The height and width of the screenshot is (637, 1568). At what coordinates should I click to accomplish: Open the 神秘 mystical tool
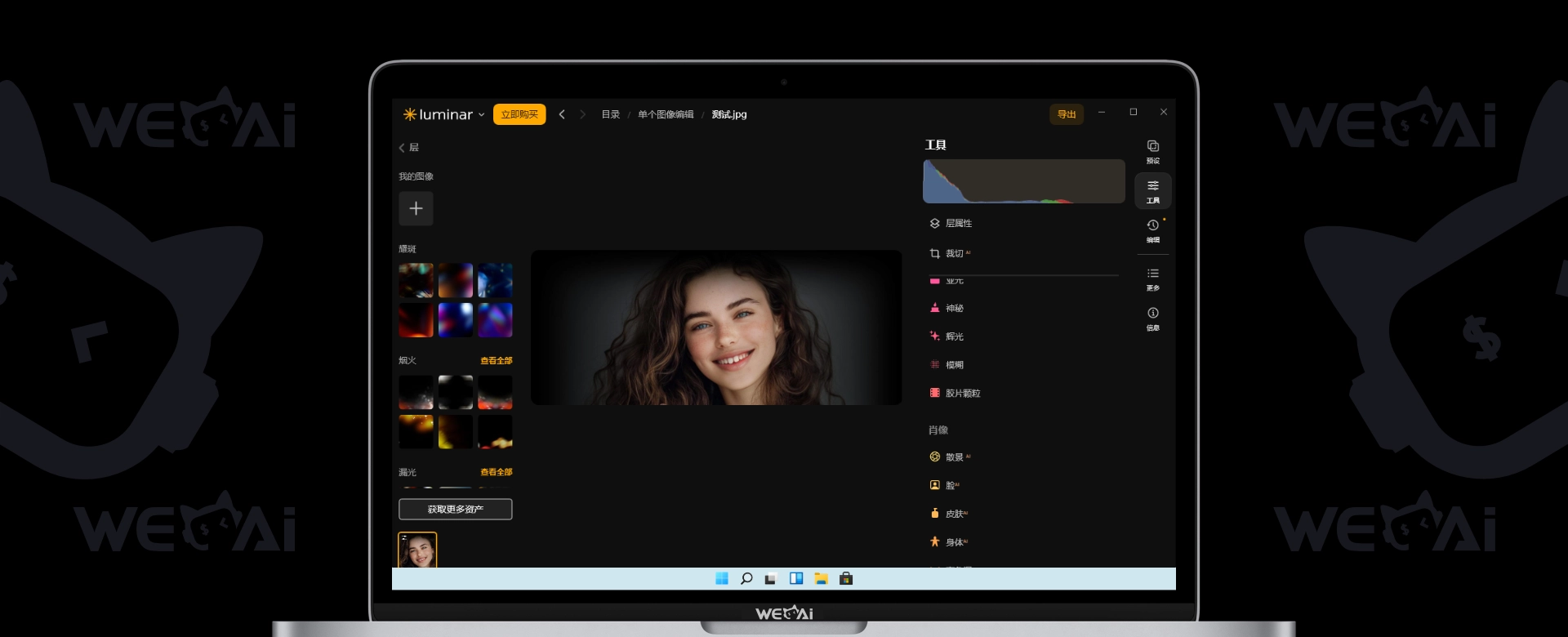947,308
